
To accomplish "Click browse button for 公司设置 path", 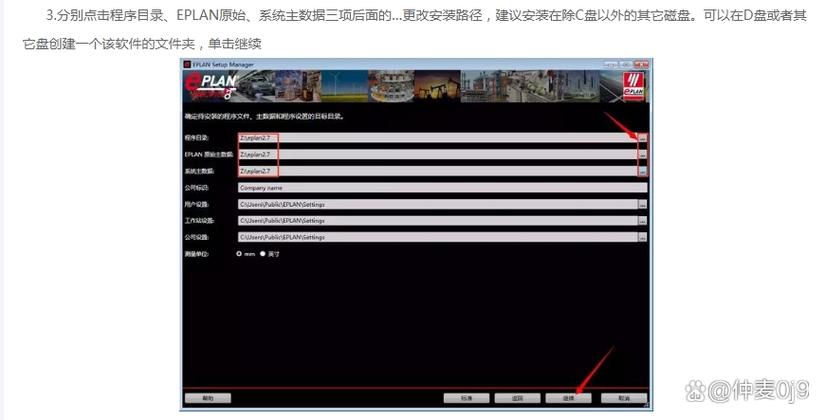I will pyautogui.click(x=642, y=237).
